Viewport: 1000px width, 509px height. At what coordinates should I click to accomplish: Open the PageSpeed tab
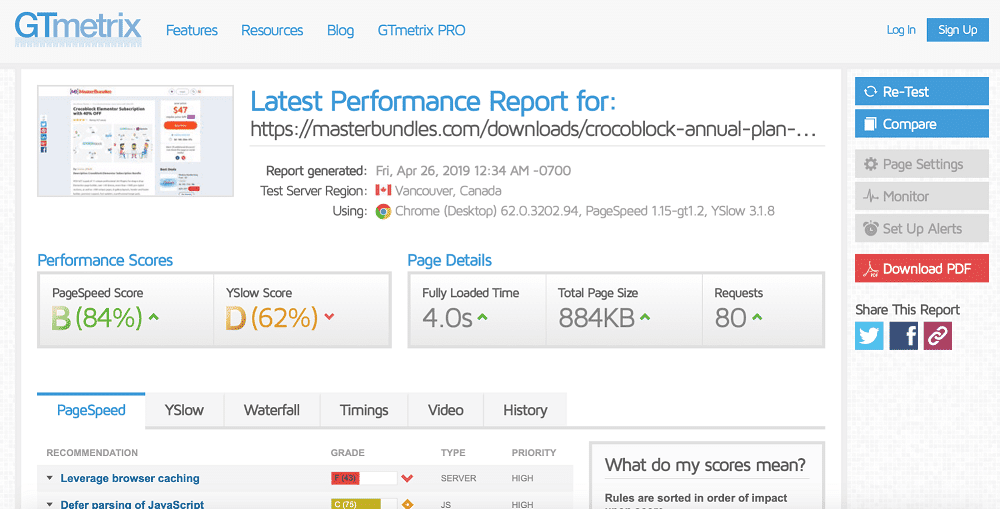[91, 410]
